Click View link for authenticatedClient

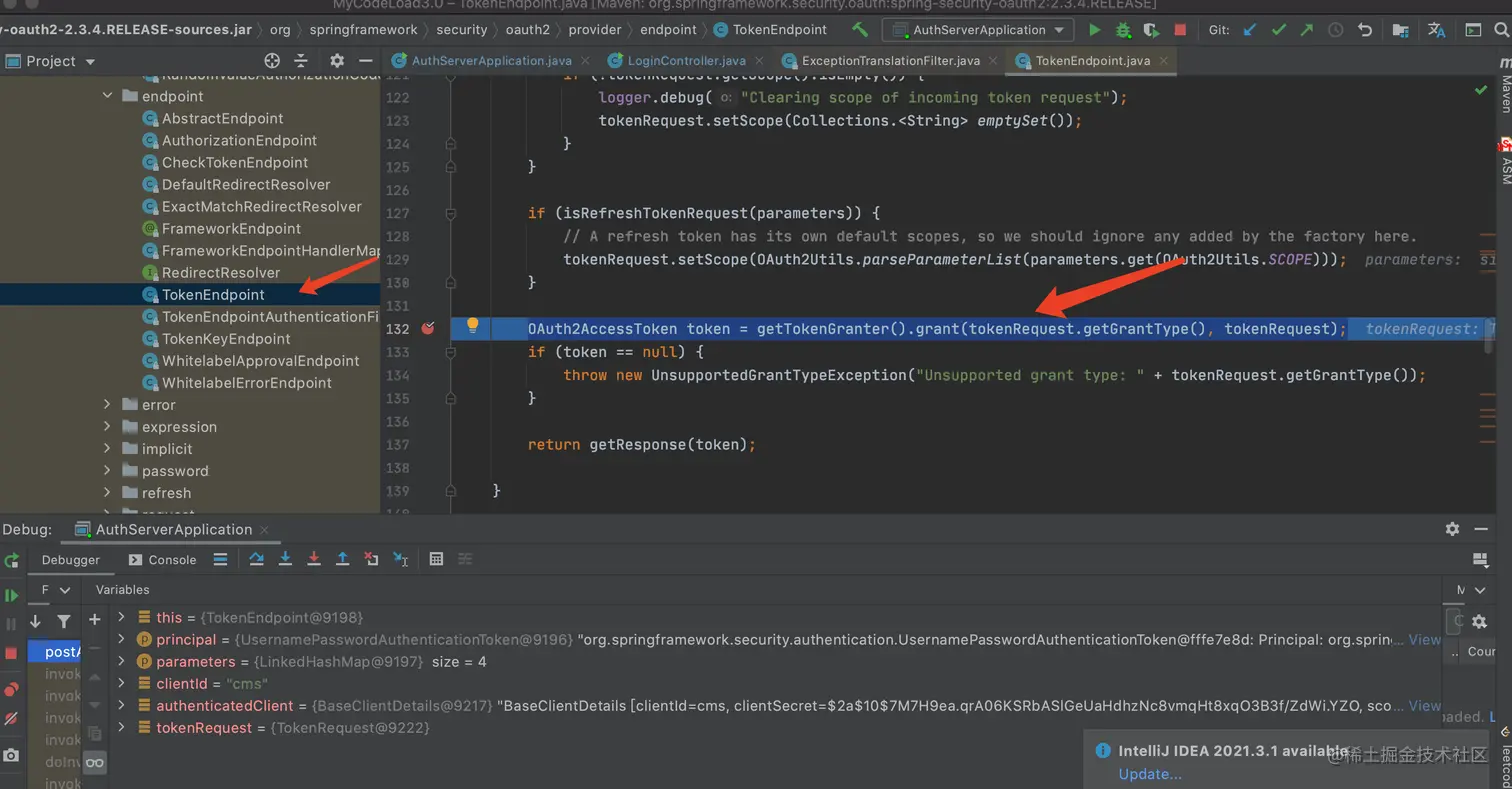pyautogui.click(x=1425, y=705)
